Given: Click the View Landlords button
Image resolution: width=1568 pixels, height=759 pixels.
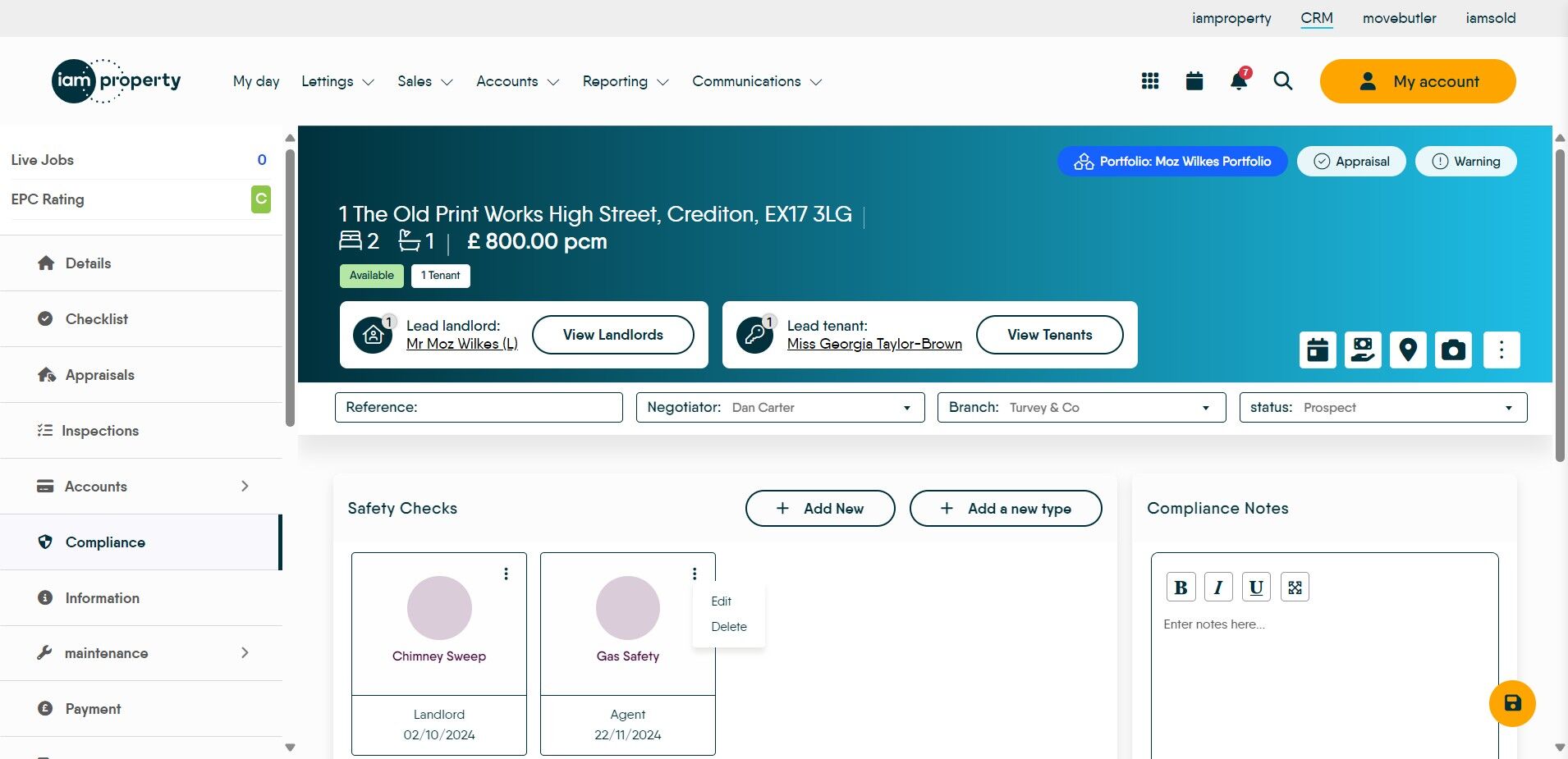Looking at the screenshot, I should pos(613,335).
